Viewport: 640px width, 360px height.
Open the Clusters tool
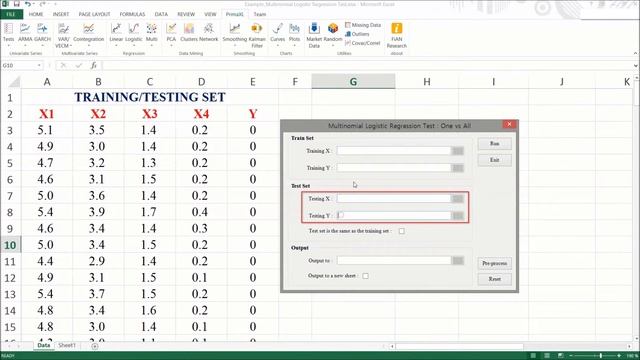click(x=189, y=33)
